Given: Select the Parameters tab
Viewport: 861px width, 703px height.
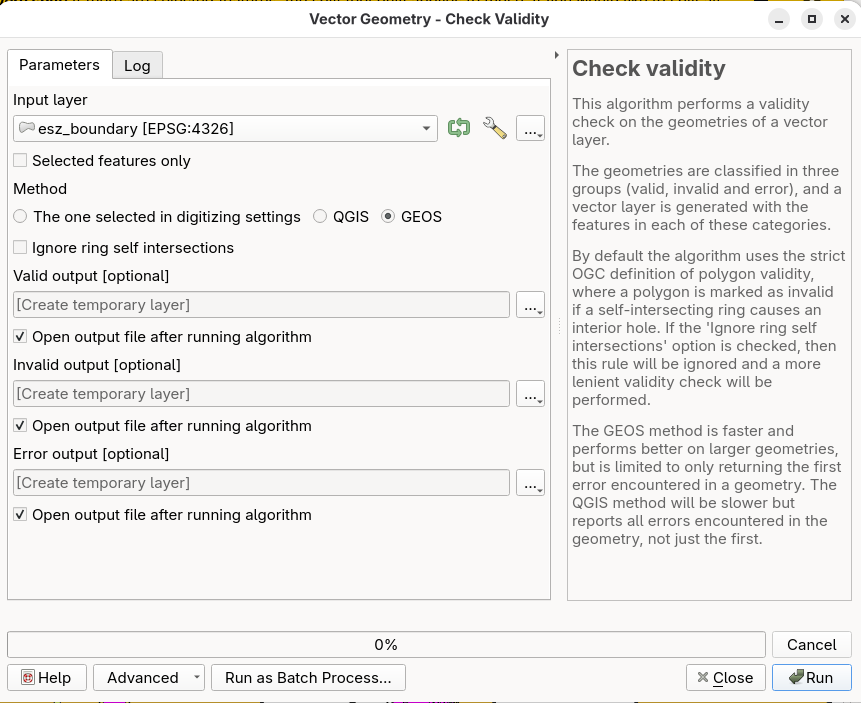Looking at the screenshot, I should (x=59, y=65).
